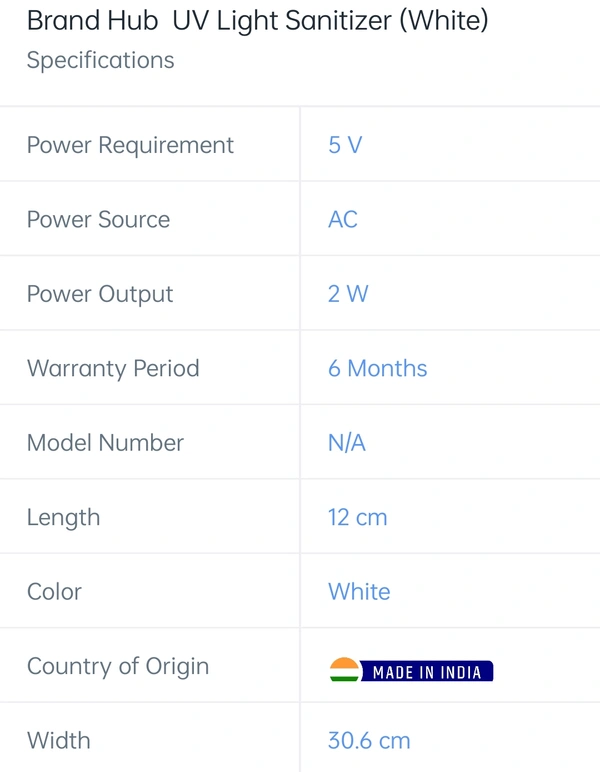Click the MADE IN INDIA badge text

point(427,672)
